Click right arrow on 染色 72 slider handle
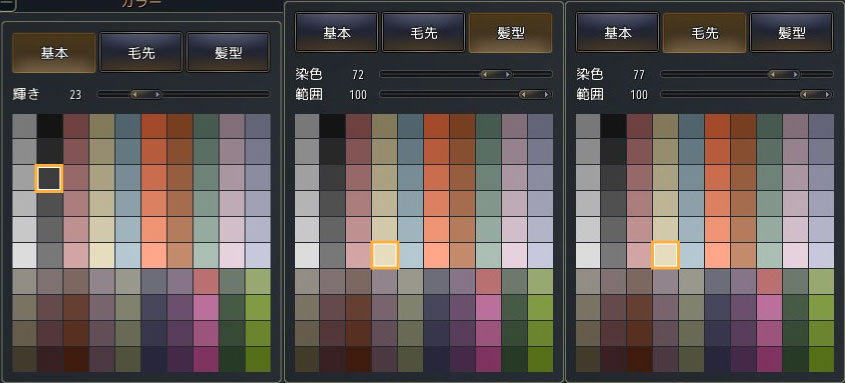 [x=508, y=74]
